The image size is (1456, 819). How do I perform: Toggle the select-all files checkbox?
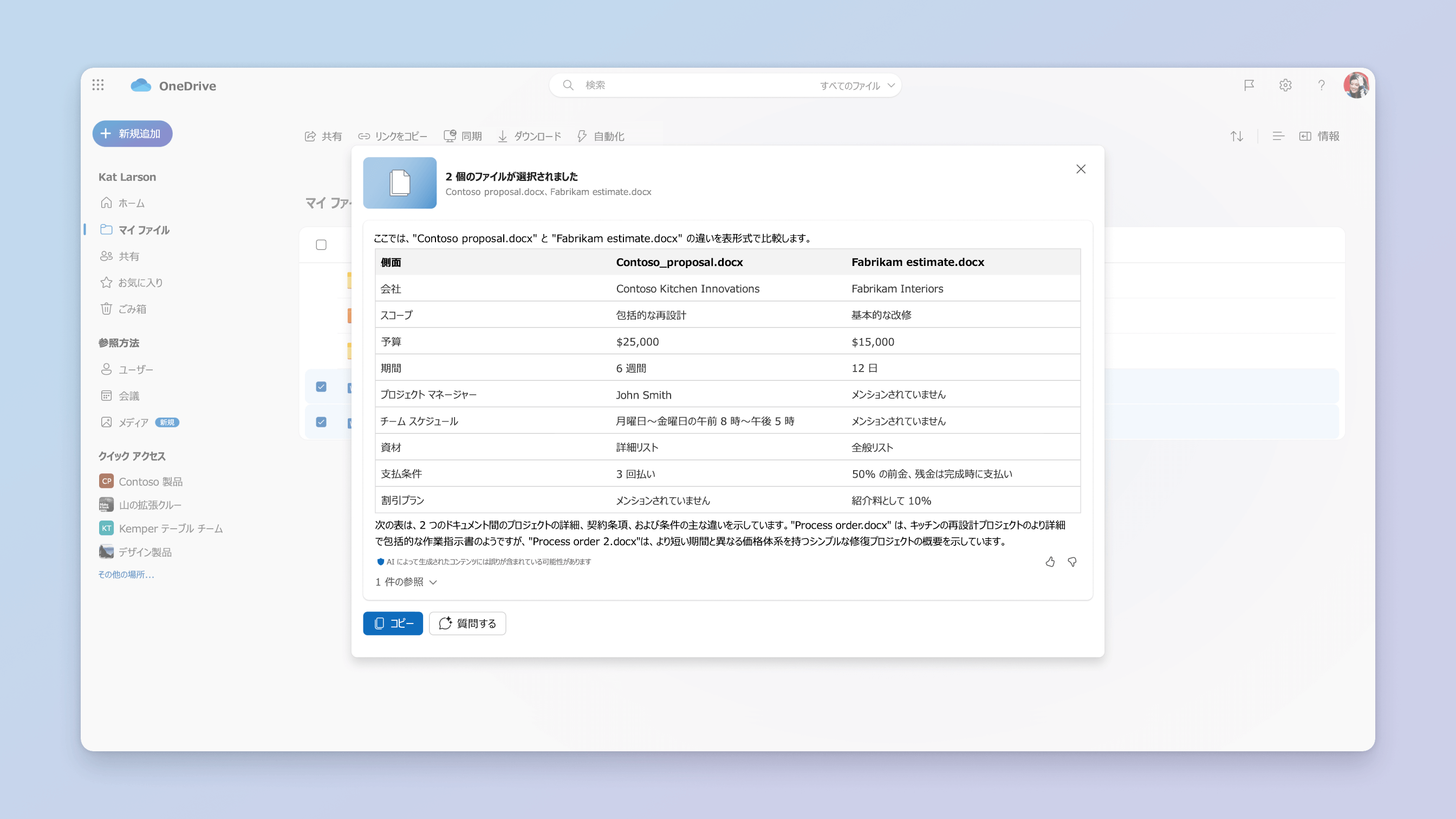[321, 245]
